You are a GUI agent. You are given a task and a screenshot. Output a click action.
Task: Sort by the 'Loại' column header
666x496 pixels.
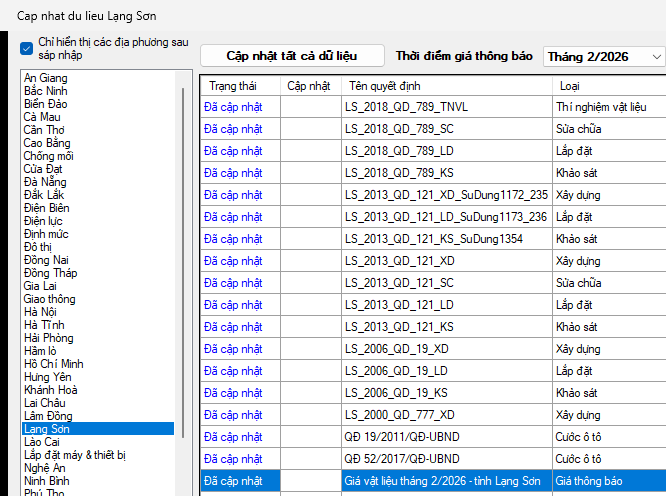pos(568,86)
